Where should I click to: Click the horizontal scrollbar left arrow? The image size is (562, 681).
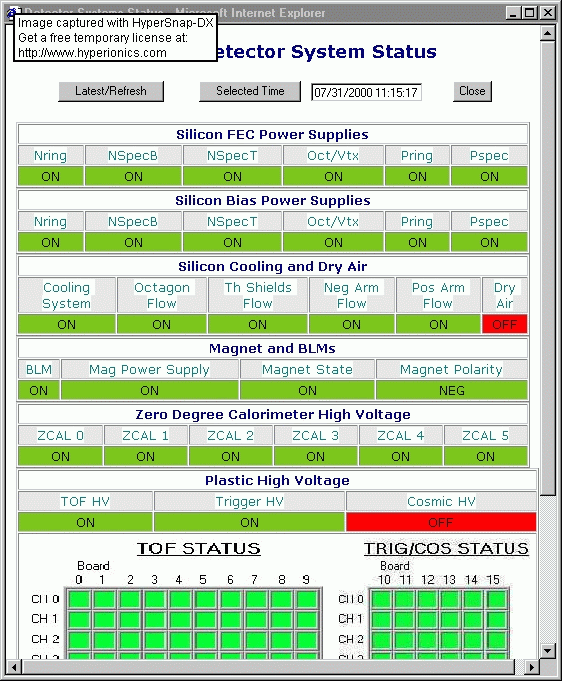click(14, 666)
